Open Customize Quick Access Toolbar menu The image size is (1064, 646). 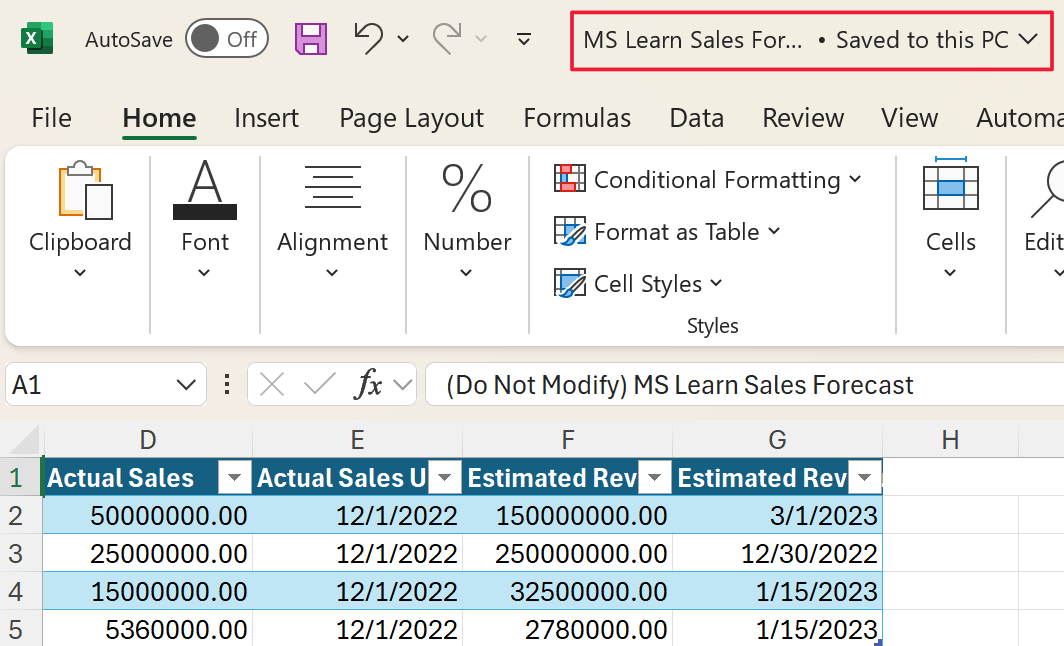[524, 39]
